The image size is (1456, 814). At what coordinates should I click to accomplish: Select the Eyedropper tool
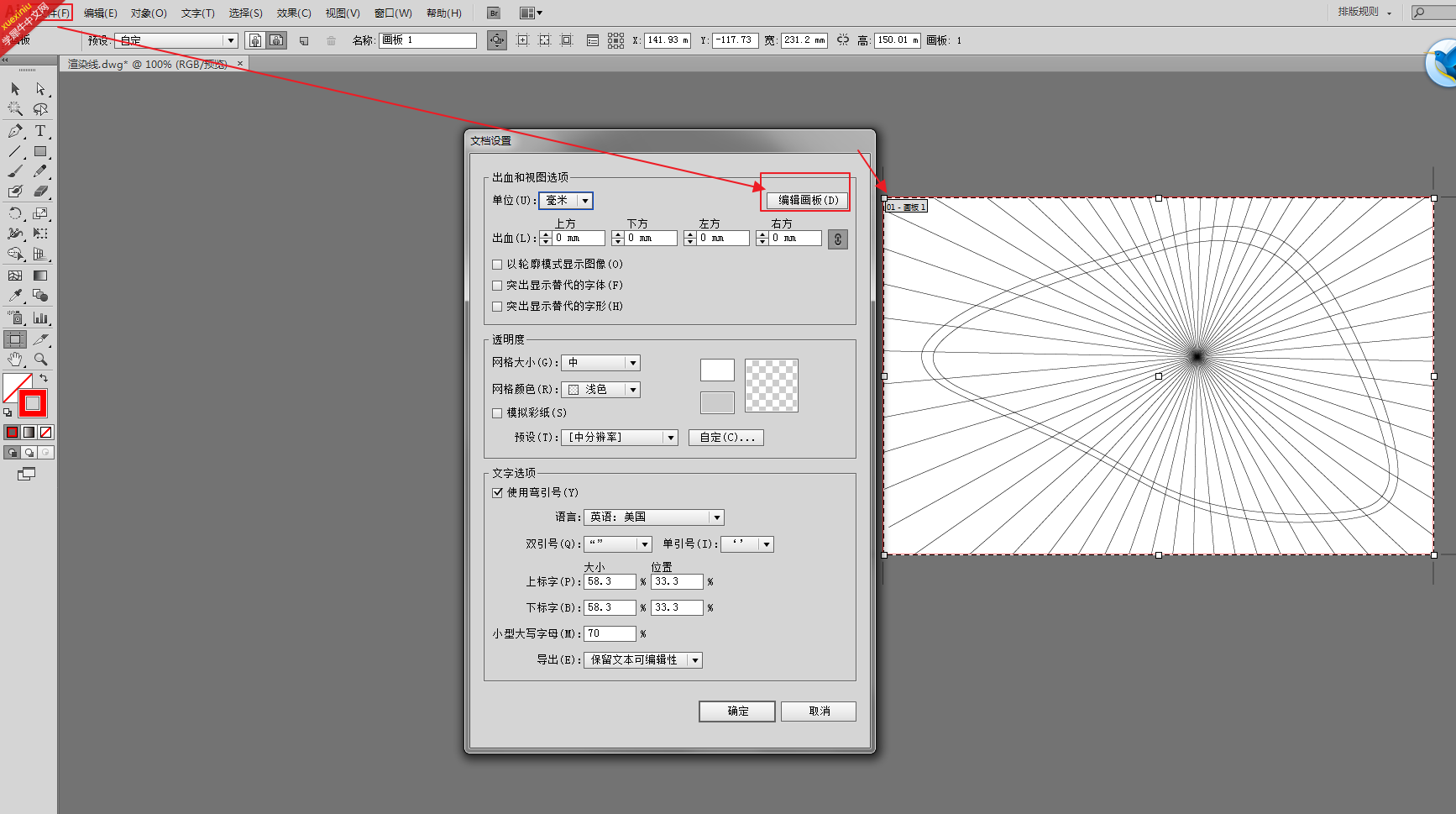point(15,296)
